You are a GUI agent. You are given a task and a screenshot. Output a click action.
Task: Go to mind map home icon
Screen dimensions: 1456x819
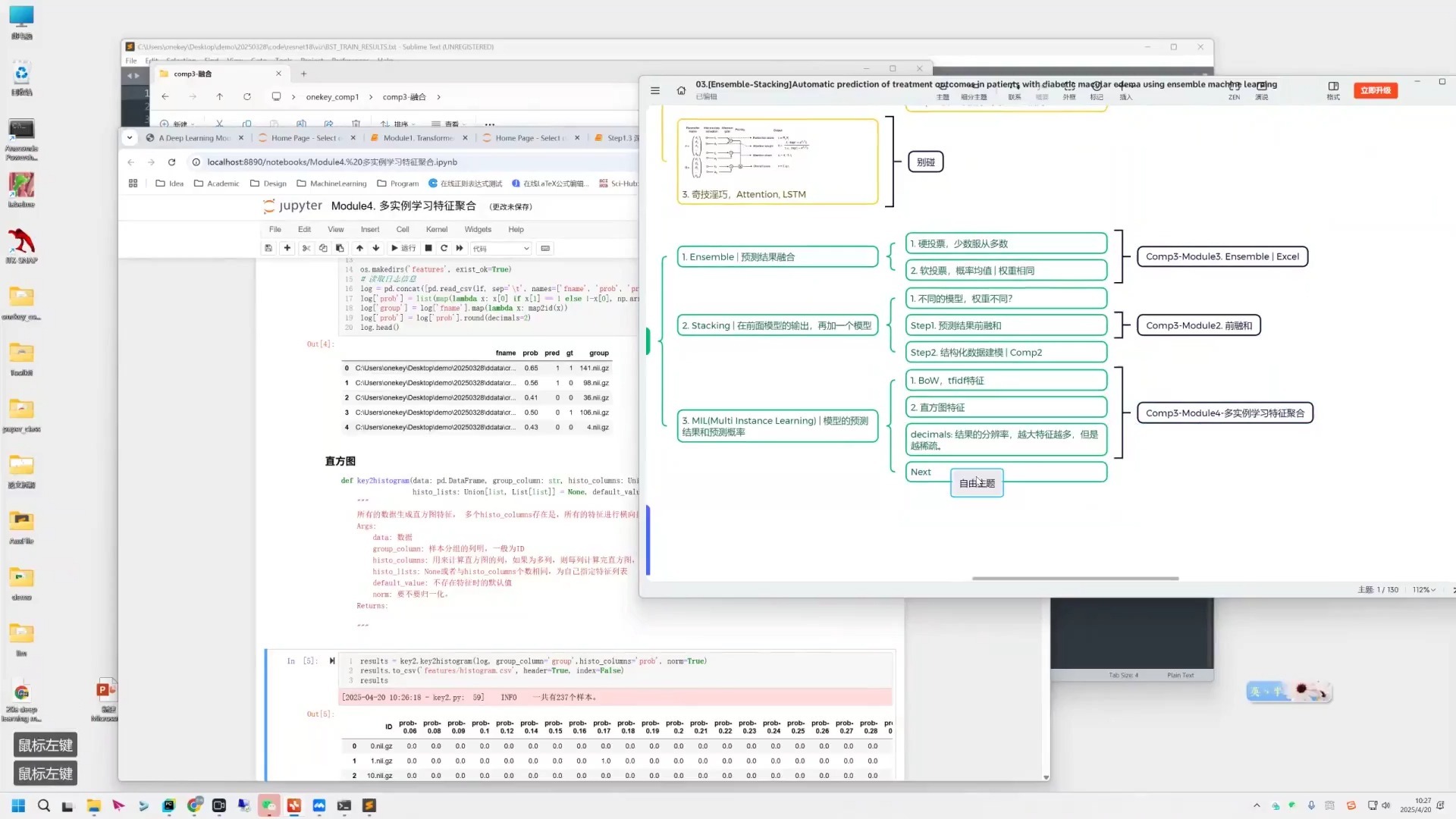[x=681, y=90]
